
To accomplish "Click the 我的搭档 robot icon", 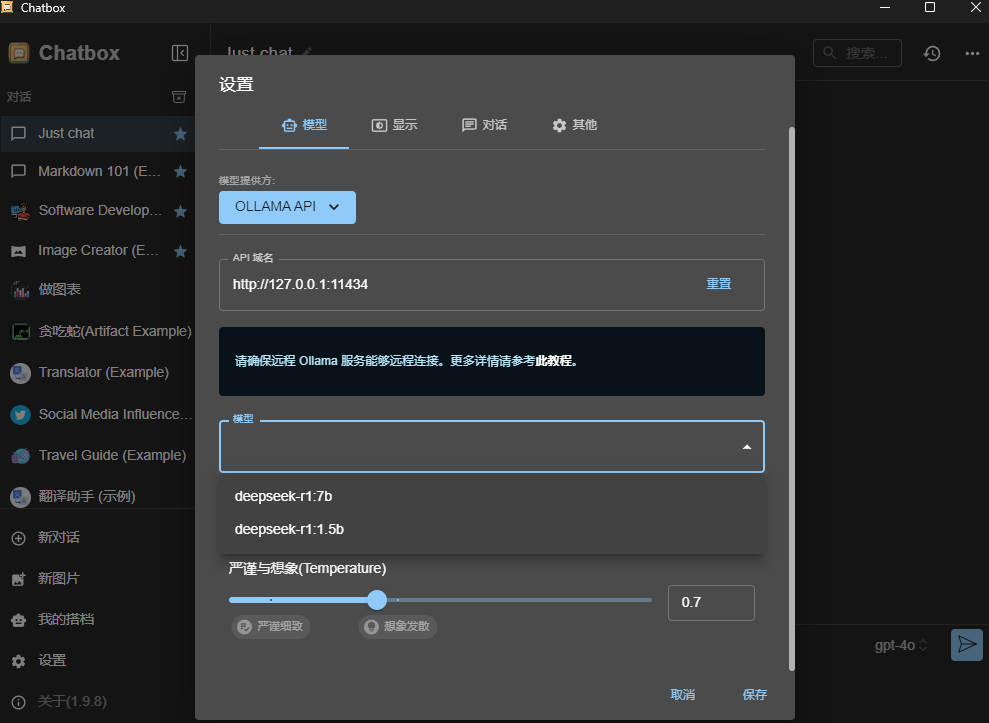I will coord(19,620).
